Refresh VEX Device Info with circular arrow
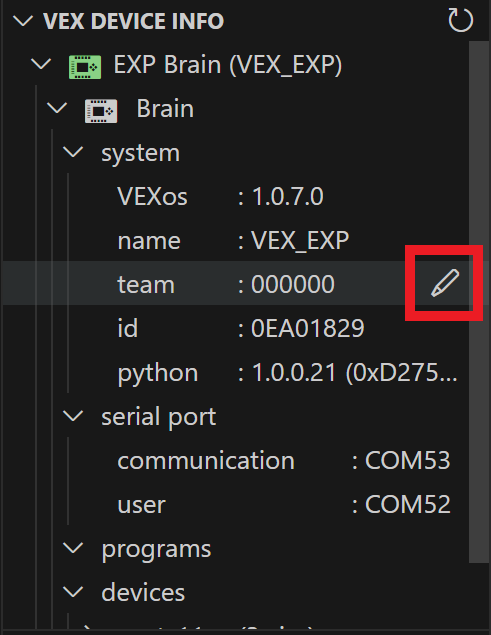 pos(461,20)
